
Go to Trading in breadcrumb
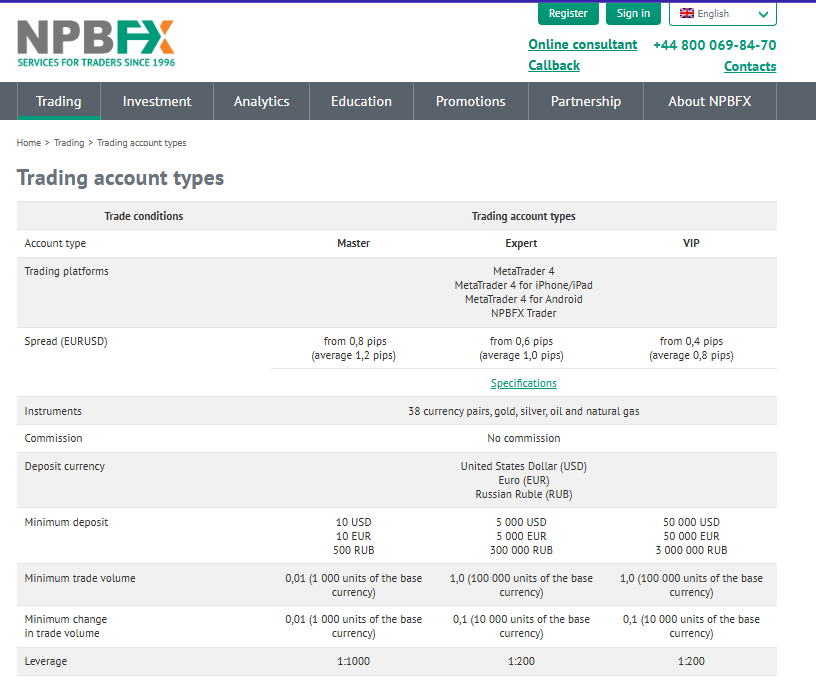(x=69, y=143)
